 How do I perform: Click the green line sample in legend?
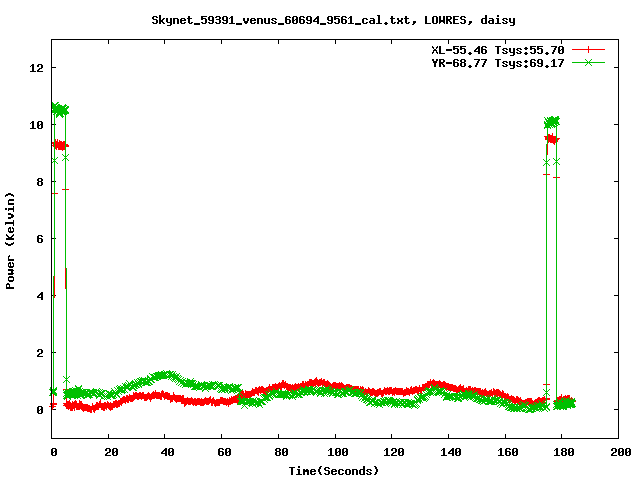point(588,62)
